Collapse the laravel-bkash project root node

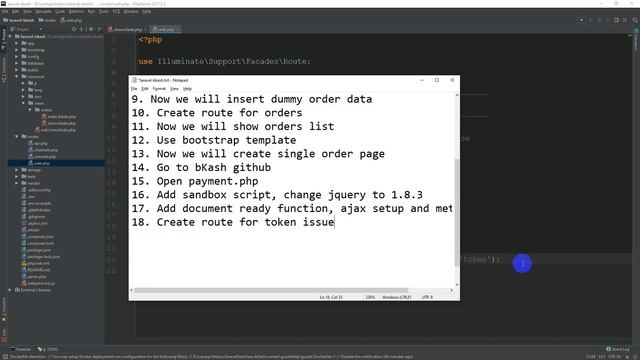(10, 36)
